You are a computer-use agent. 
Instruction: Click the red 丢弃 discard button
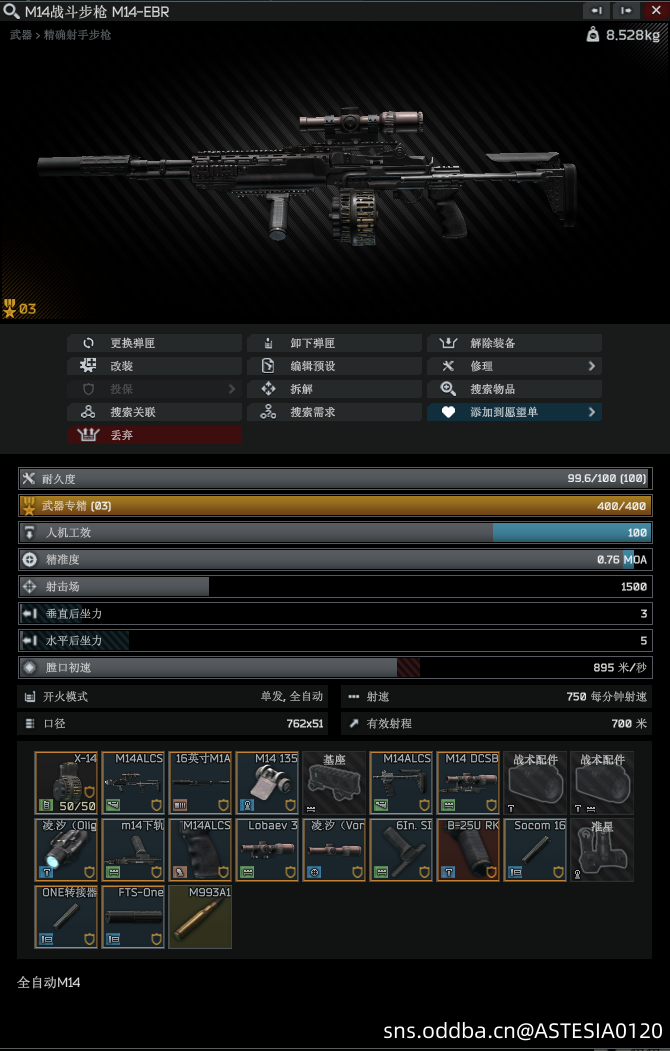pos(154,435)
